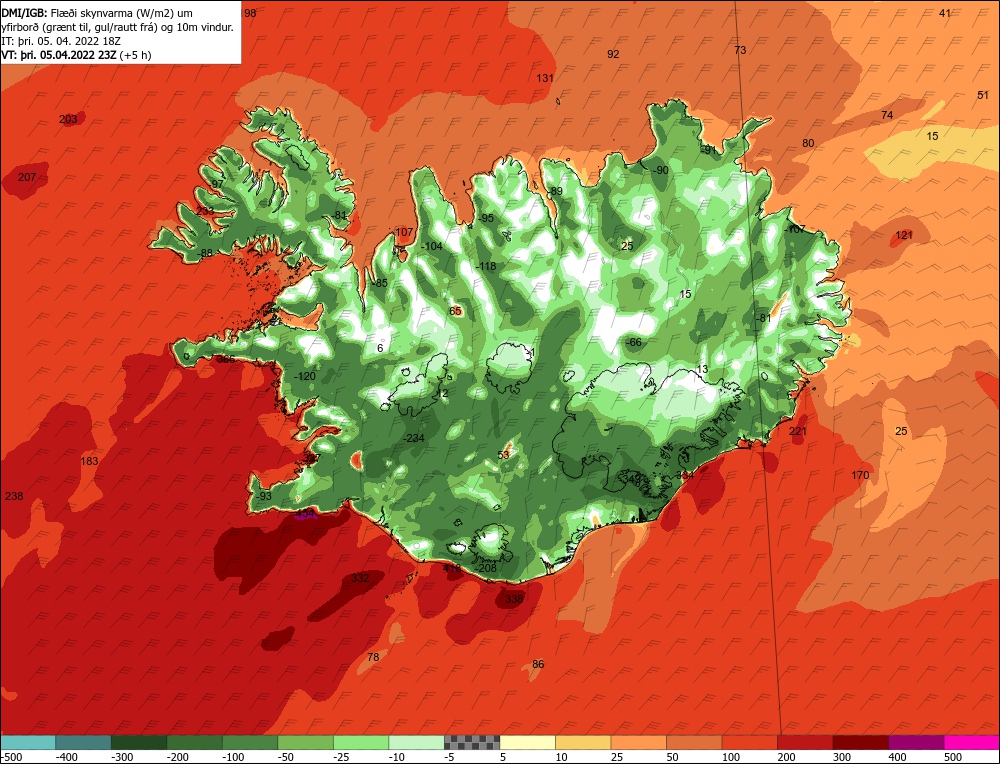Click the value -89 in north Iceland
Screen dimensions: 1000x764
(555, 191)
